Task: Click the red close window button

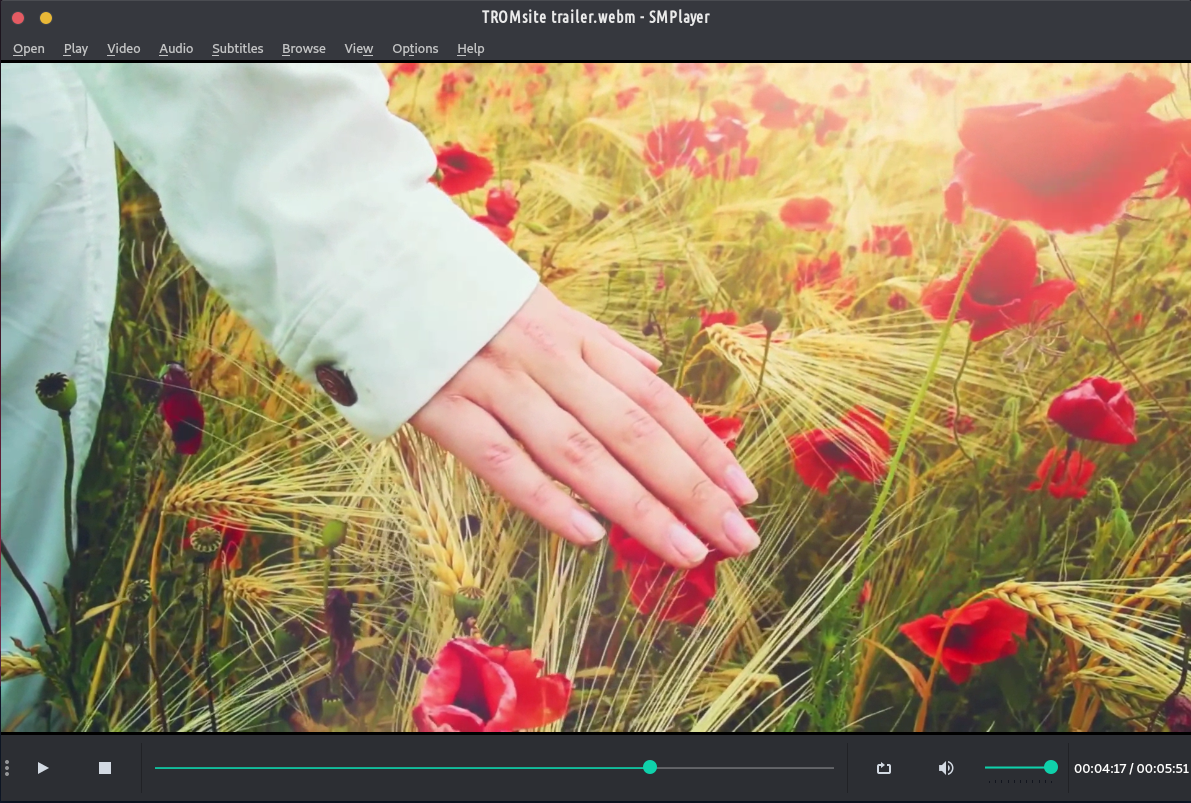Action: [18, 18]
